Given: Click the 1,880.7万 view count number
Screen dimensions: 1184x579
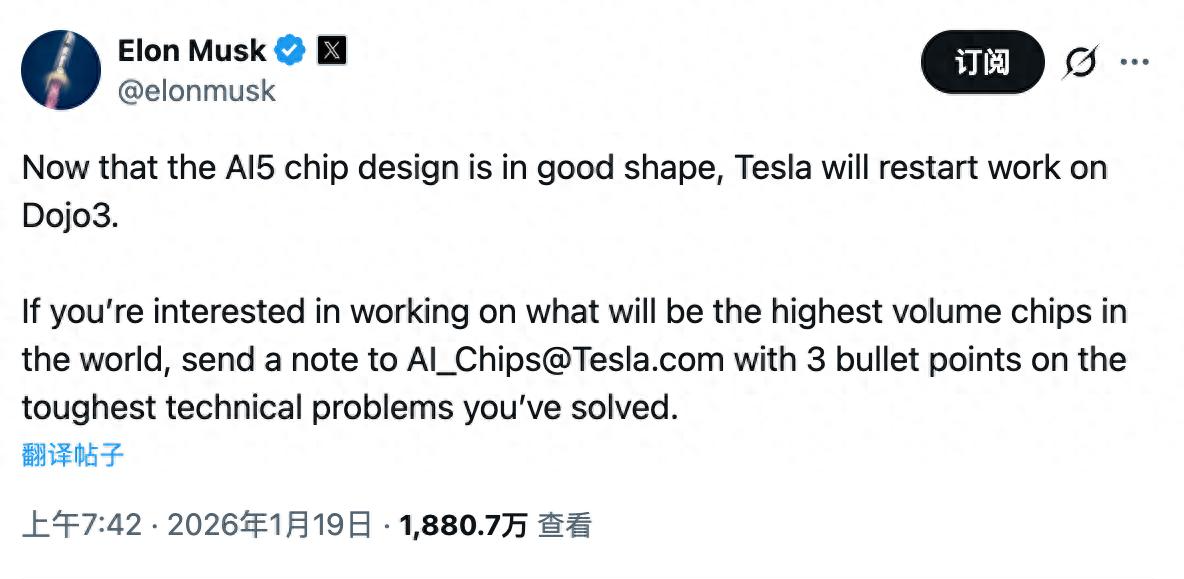Looking at the screenshot, I should (463, 525).
